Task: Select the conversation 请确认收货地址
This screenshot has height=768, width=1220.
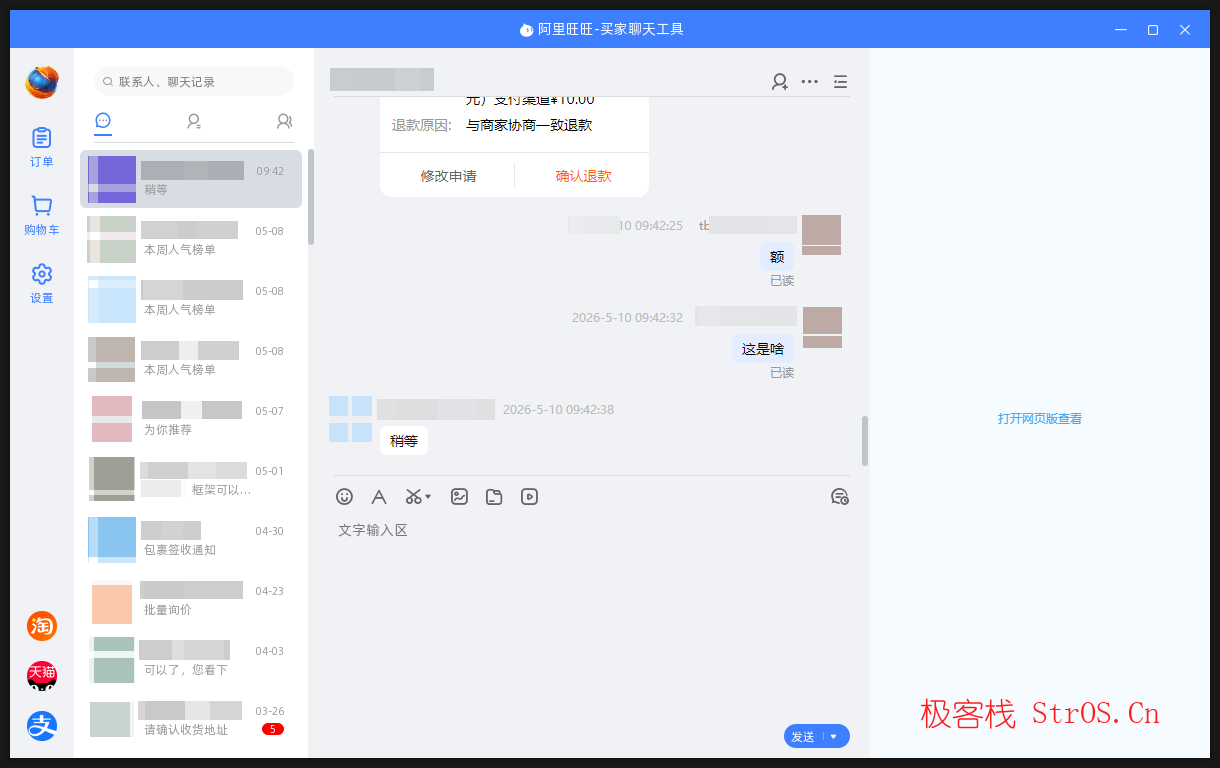Action: tap(191, 719)
